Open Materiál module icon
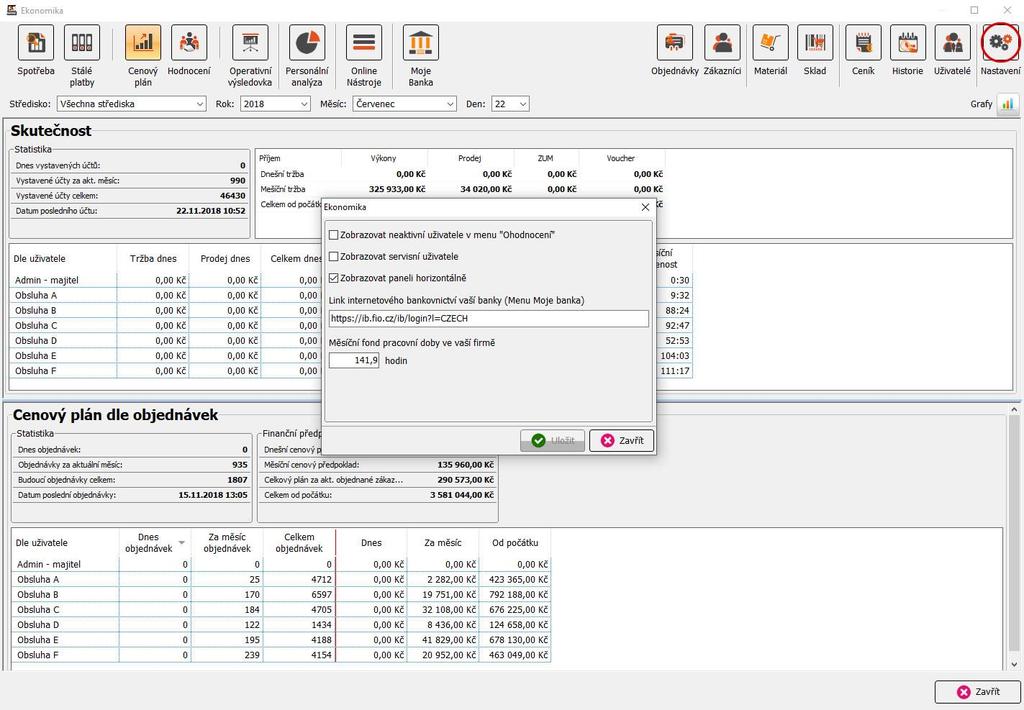 pyautogui.click(x=771, y=43)
